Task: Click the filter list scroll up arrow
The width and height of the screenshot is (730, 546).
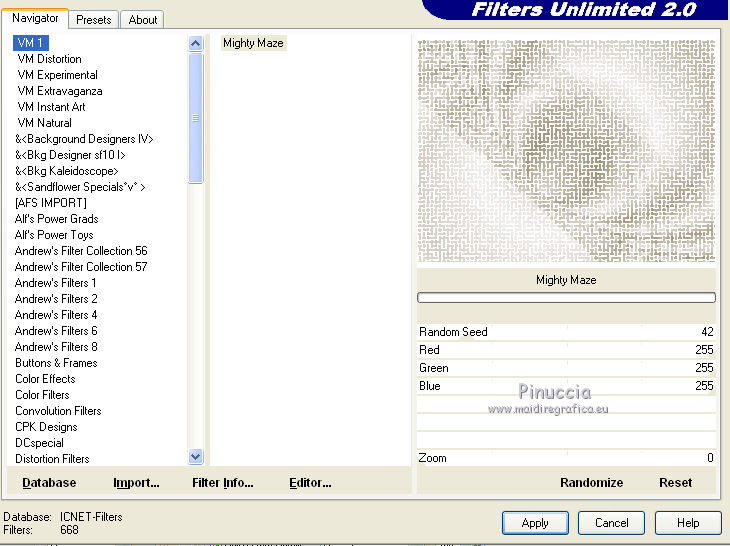Action: (196, 44)
